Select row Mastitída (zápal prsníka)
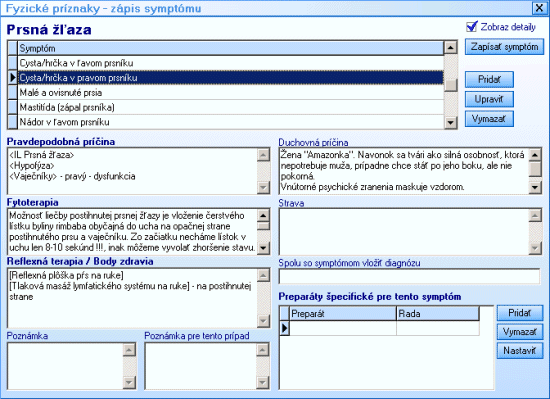This screenshot has width=550, height=399. coord(230,107)
